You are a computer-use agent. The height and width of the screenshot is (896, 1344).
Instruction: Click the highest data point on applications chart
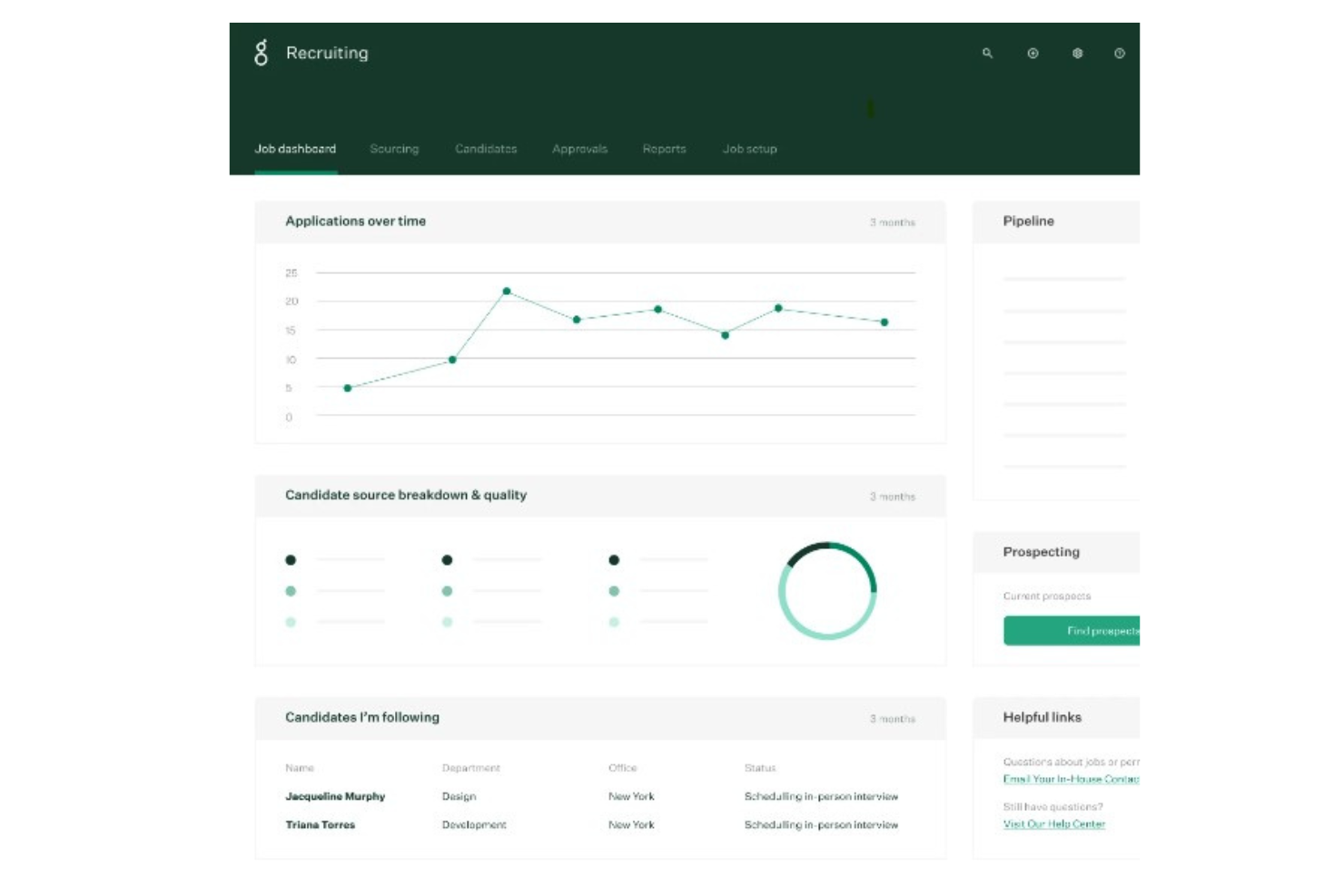tap(507, 291)
